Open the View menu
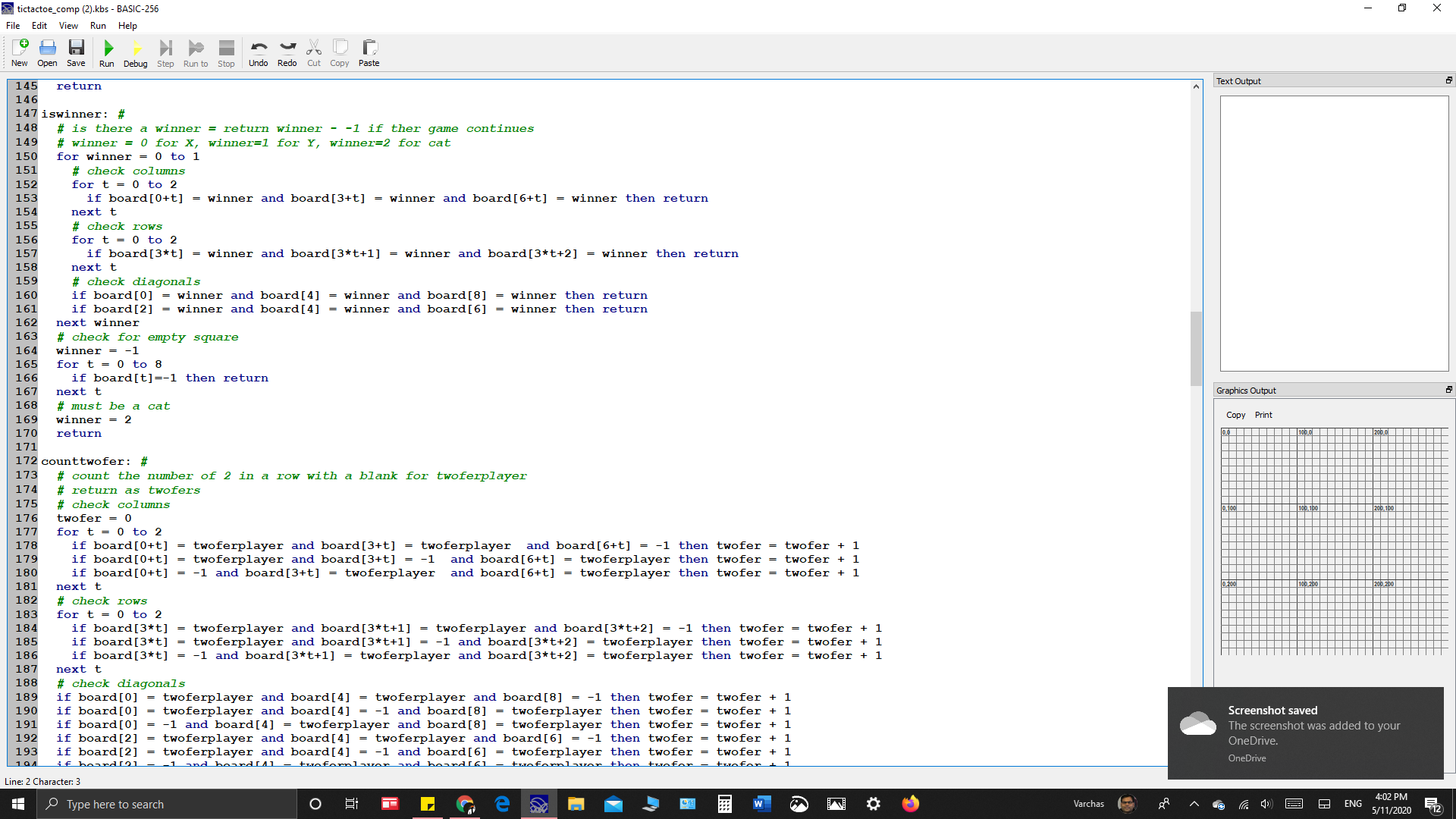 [68, 25]
